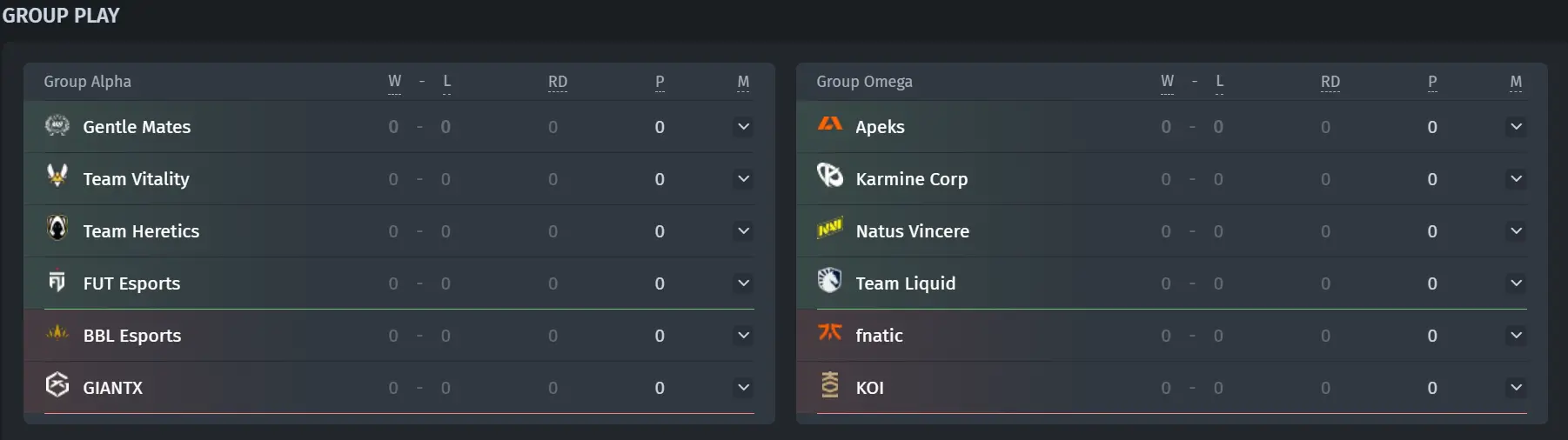Click the Team Vitality logo icon

click(57, 176)
